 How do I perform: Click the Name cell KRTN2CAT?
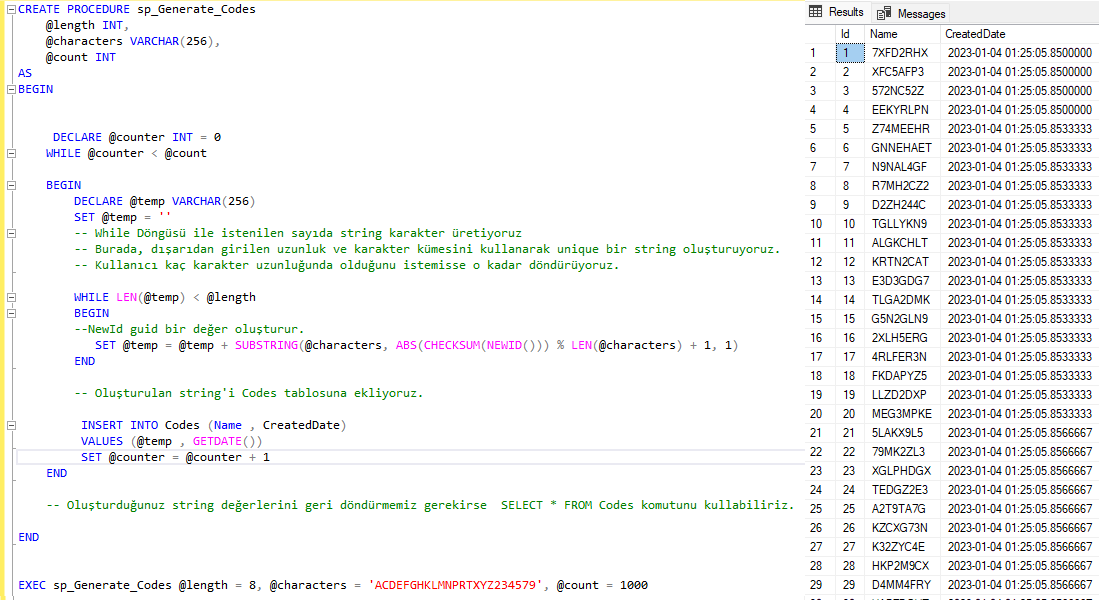click(x=901, y=261)
